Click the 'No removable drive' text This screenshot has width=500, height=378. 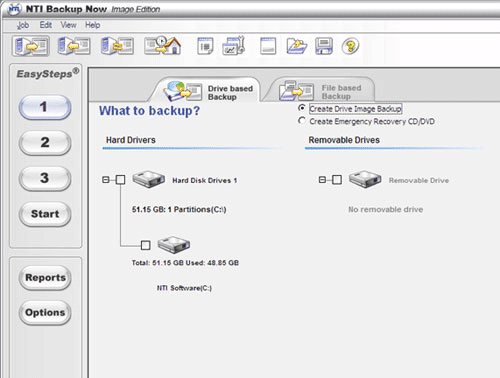click(x=386, y=209)
